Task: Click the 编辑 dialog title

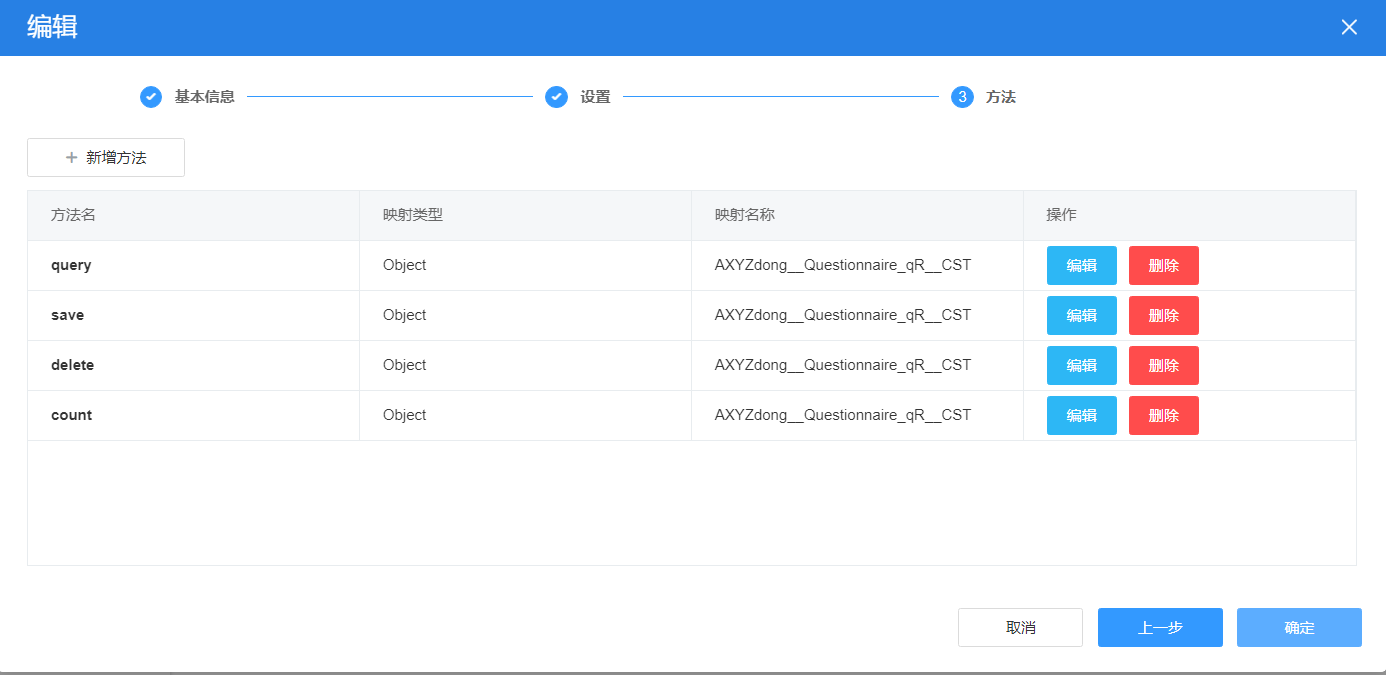Action: pos(52,27)
